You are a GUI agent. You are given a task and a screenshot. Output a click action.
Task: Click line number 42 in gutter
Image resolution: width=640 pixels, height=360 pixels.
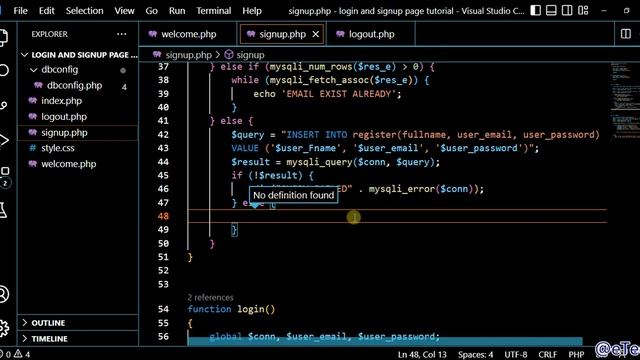(x=163, y=135)
